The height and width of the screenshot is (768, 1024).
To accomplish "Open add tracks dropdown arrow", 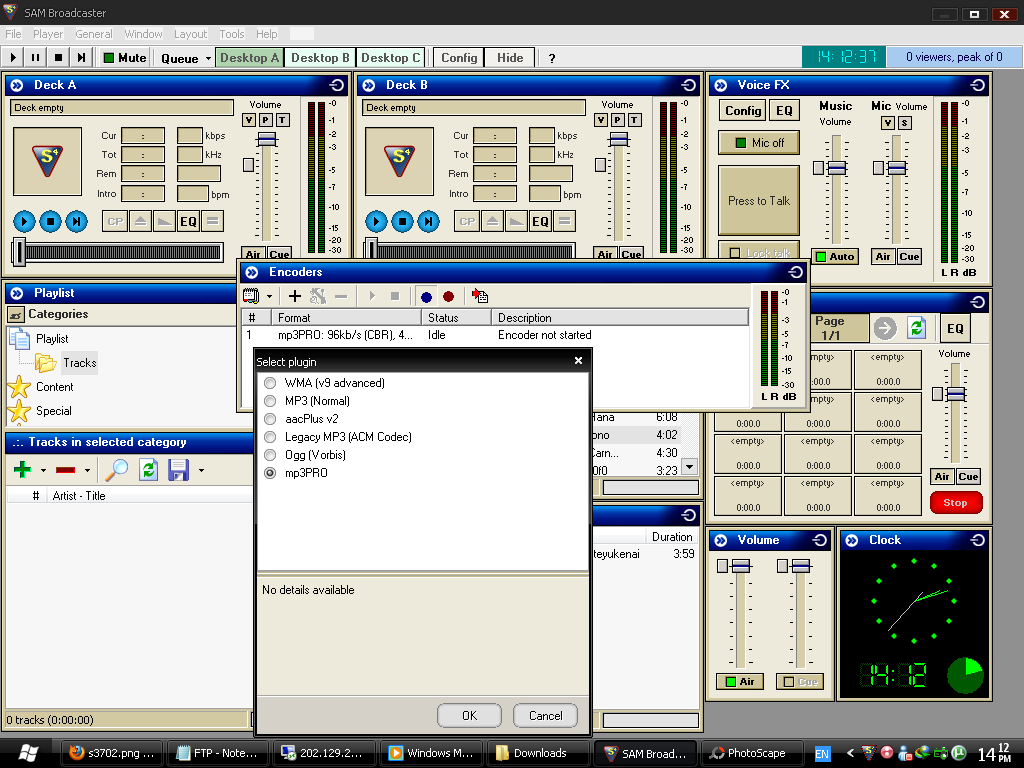I will pyautogui.click(x=43, y=470).
